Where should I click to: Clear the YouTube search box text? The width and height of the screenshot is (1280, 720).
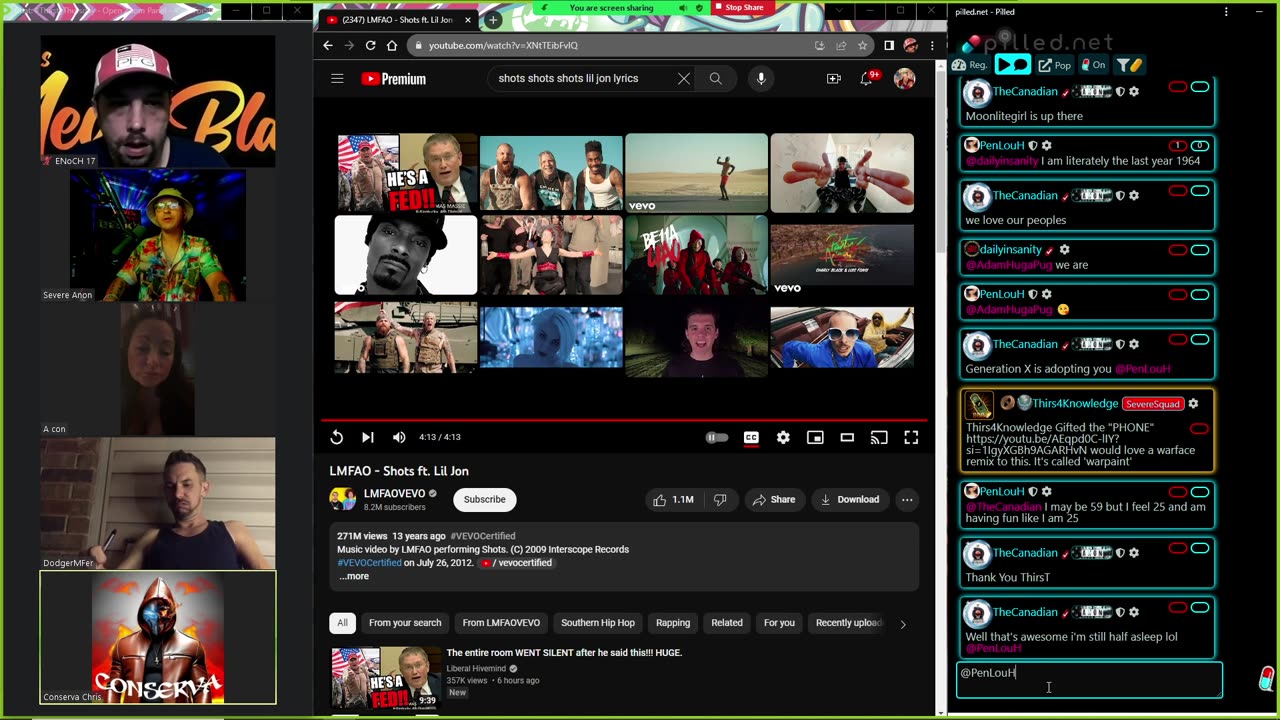(684, 79)
